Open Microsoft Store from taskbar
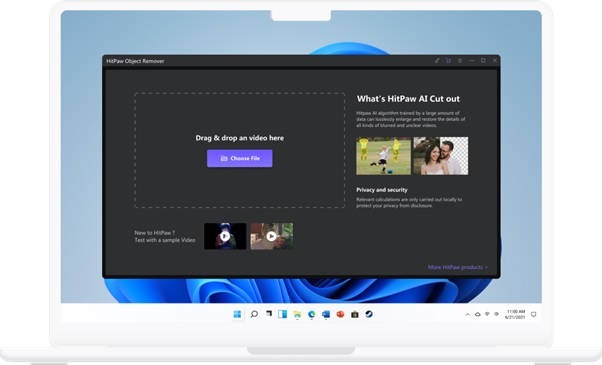This screenshot has width=602, height=365. 355,314
